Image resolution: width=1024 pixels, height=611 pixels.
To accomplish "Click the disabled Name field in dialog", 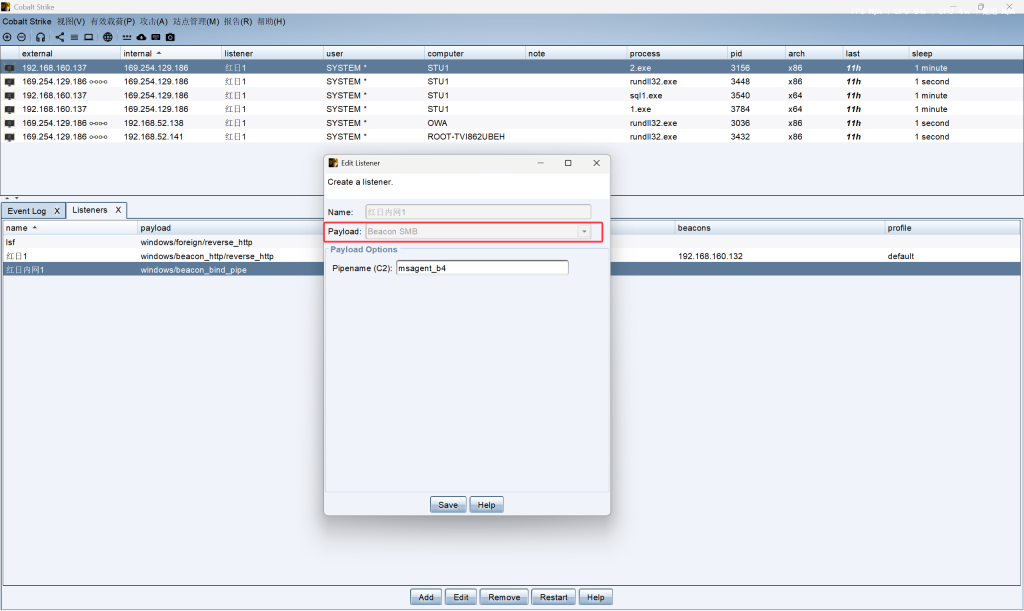I will (478, 212).
